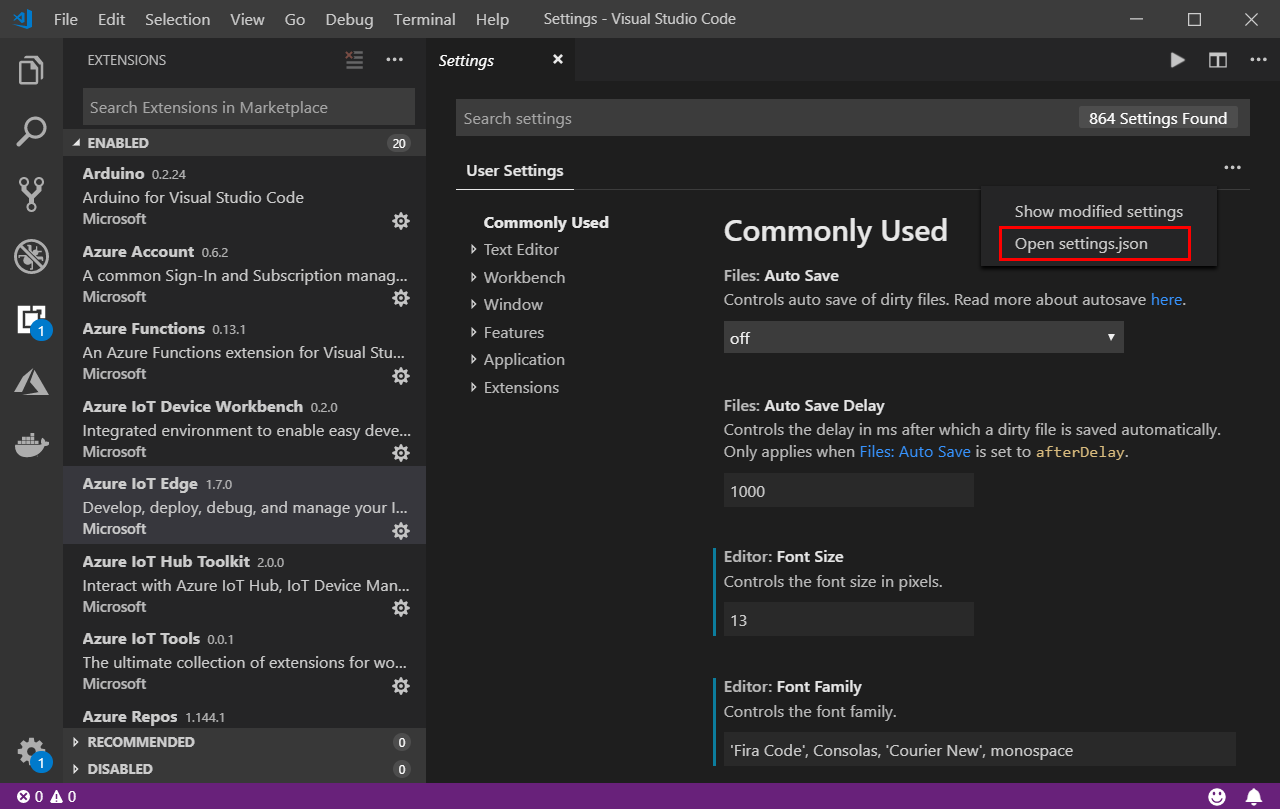The height and width of the screenshot is (809, 1280).
Task: Follow the Files: Auto Save link
Action: [915, 452]
